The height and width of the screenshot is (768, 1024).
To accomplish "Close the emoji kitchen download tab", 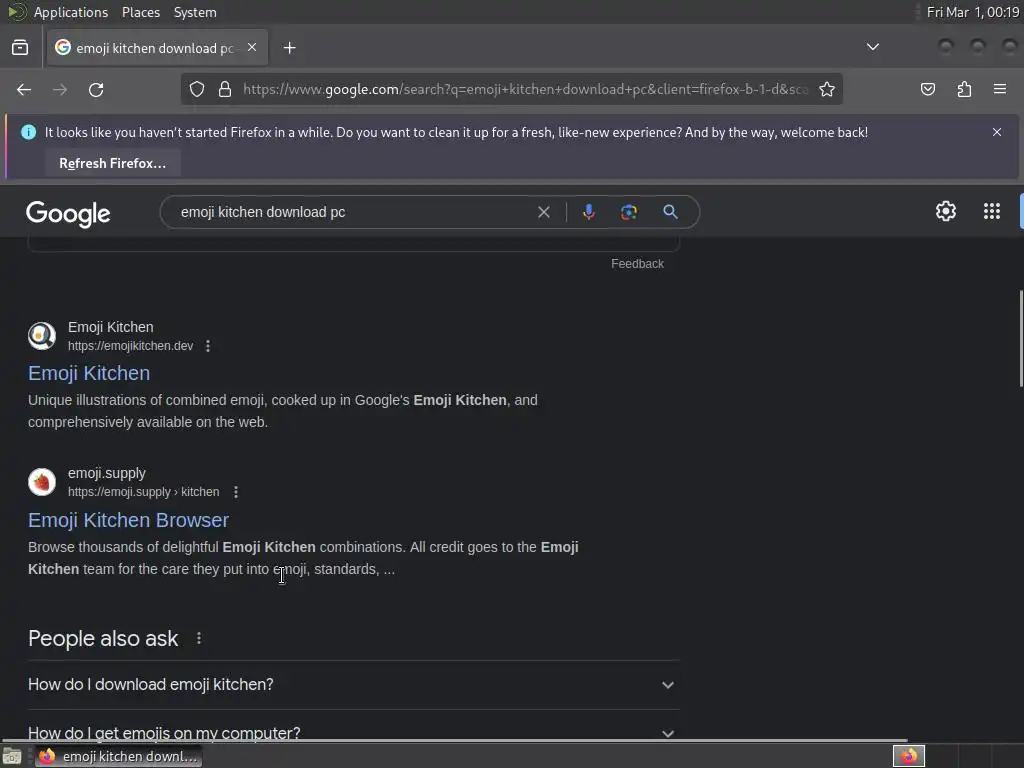I will tap(252, 48).
